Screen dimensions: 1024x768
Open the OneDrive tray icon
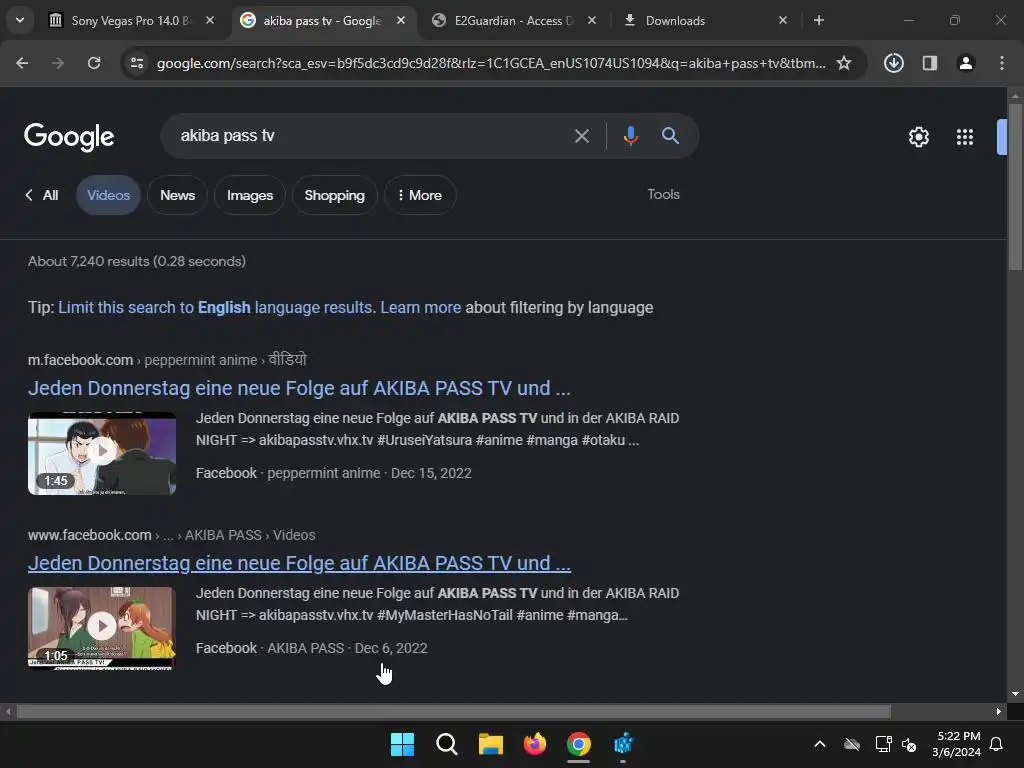coord(852,744)
